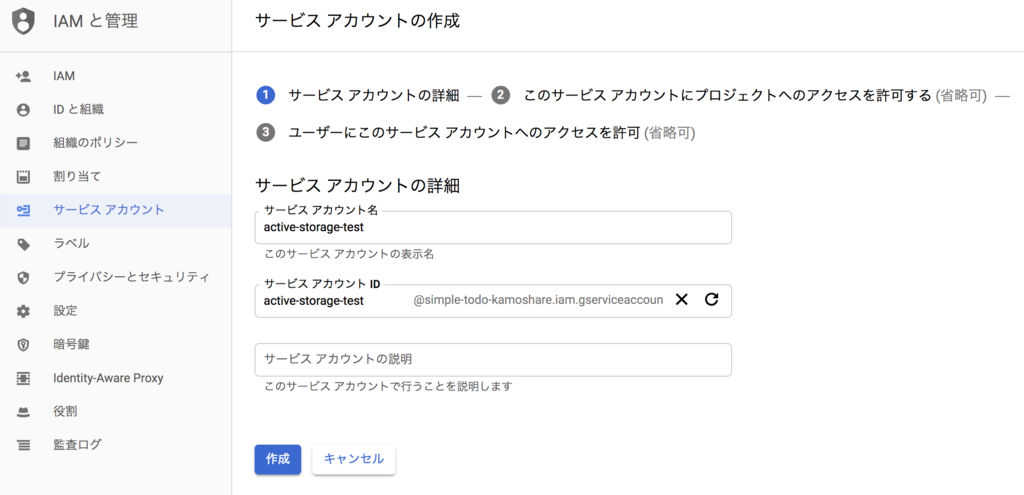
Task: Regenerate service account ID with refresh icon
Action: click(x=712, y=300)
